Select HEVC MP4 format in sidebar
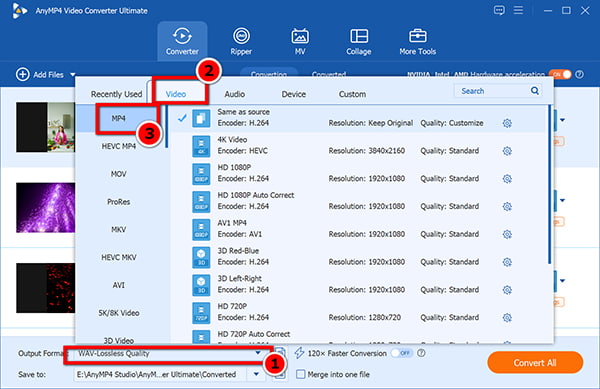The height and width of the screenshot is (389, 600). click(x=119, y=146)
